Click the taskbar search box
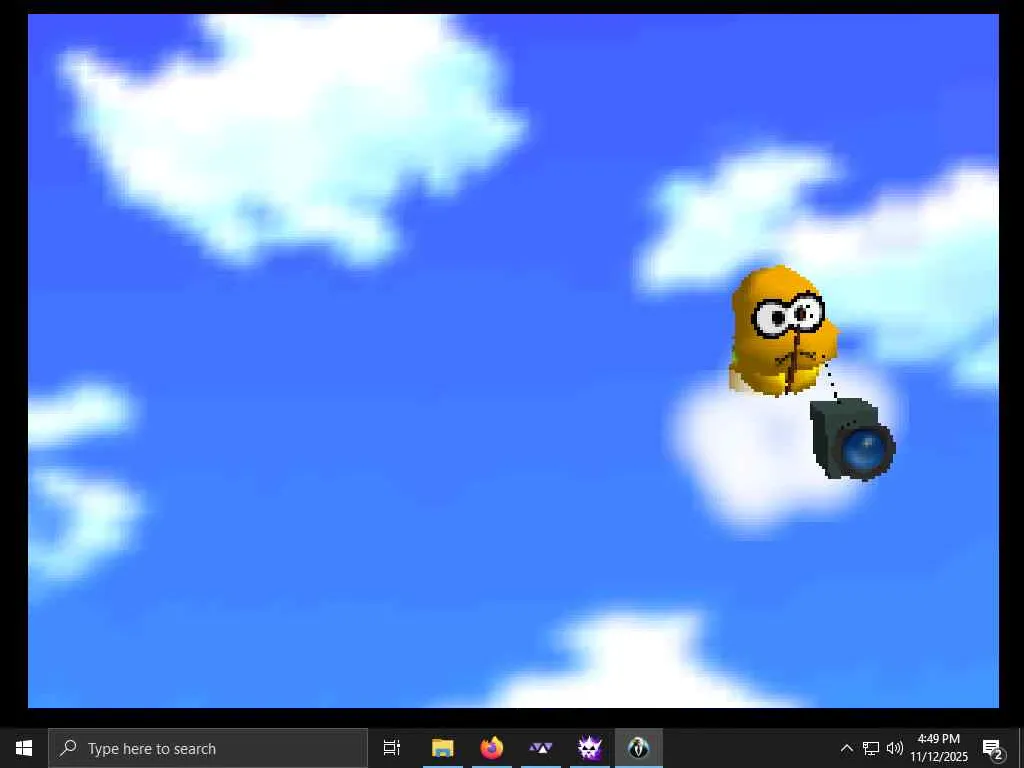This screenshot has width=1024, height=768. coord(208,748)
